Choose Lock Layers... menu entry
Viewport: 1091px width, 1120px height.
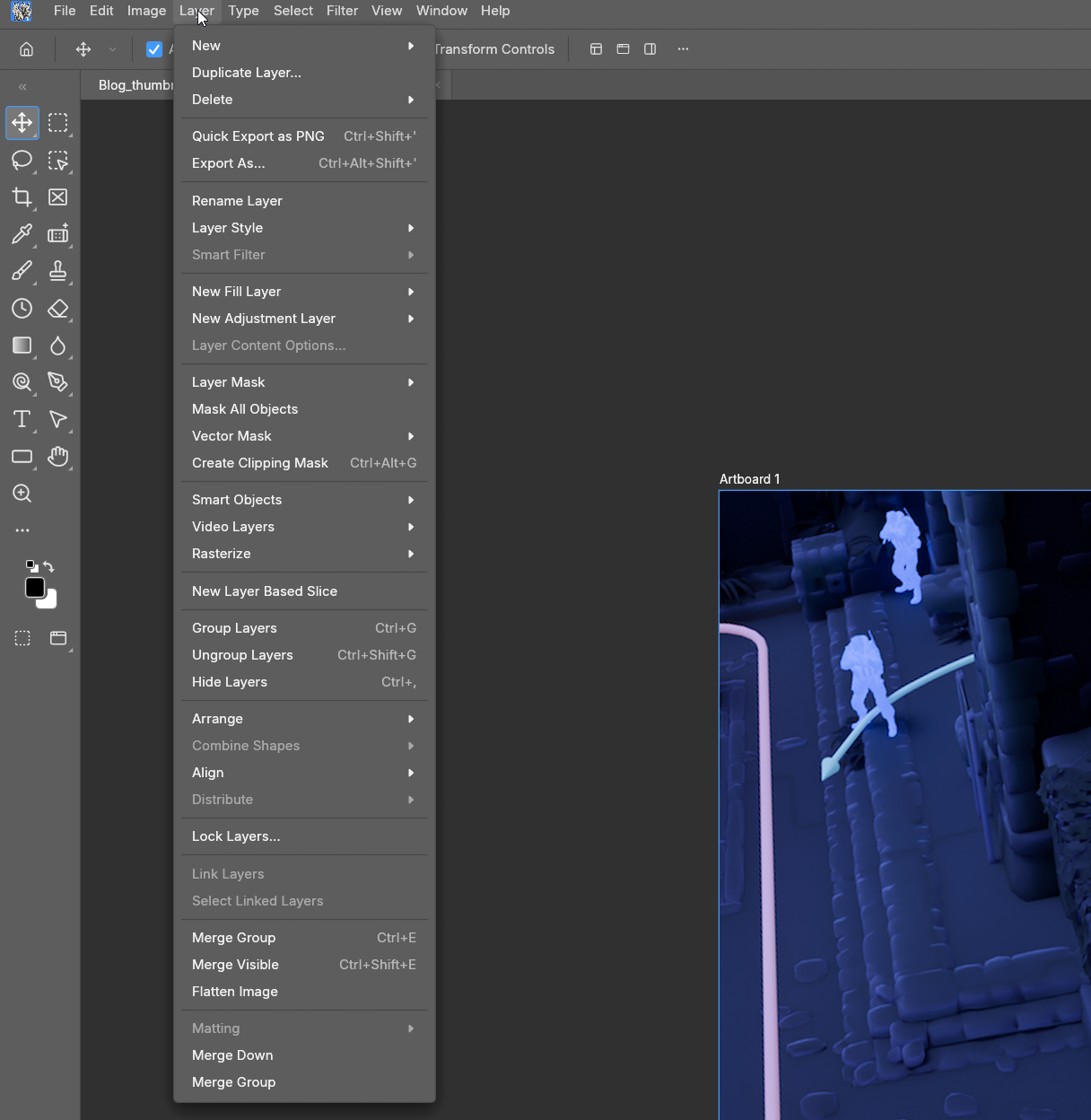(x=304, y=836)
